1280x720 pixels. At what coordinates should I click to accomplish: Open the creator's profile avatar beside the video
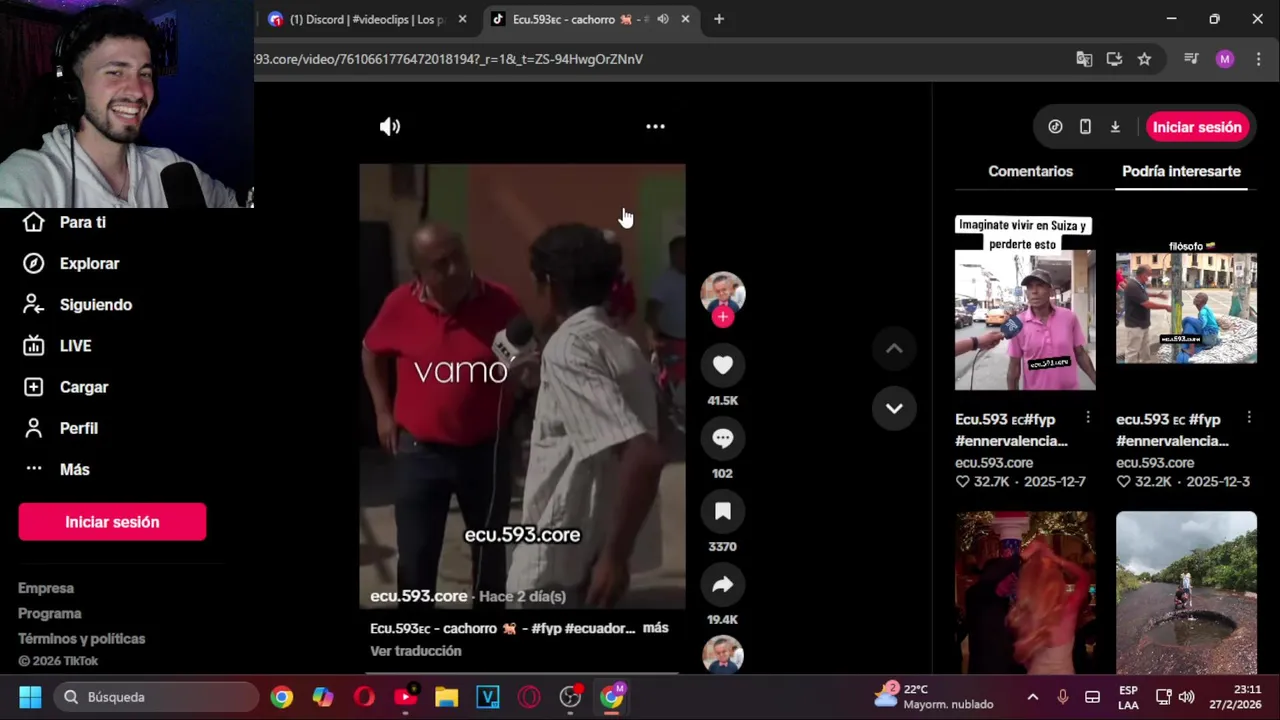(x=722, y=292)
